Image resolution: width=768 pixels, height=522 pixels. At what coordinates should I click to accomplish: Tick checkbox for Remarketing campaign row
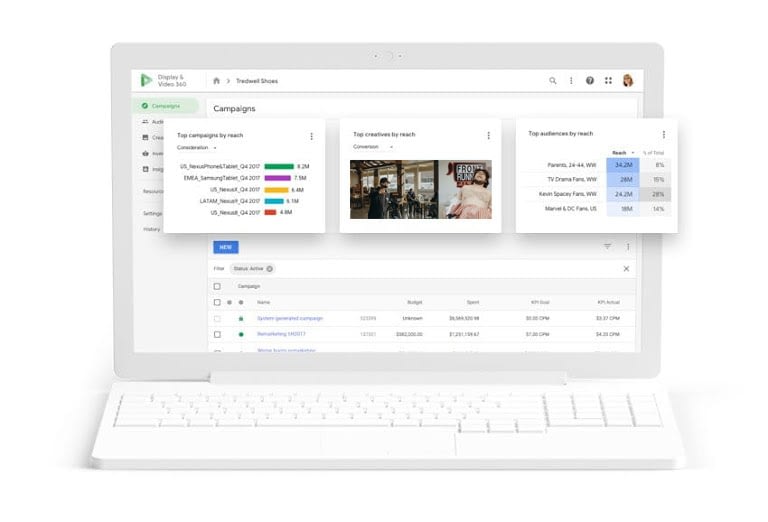tap(217, 334)
